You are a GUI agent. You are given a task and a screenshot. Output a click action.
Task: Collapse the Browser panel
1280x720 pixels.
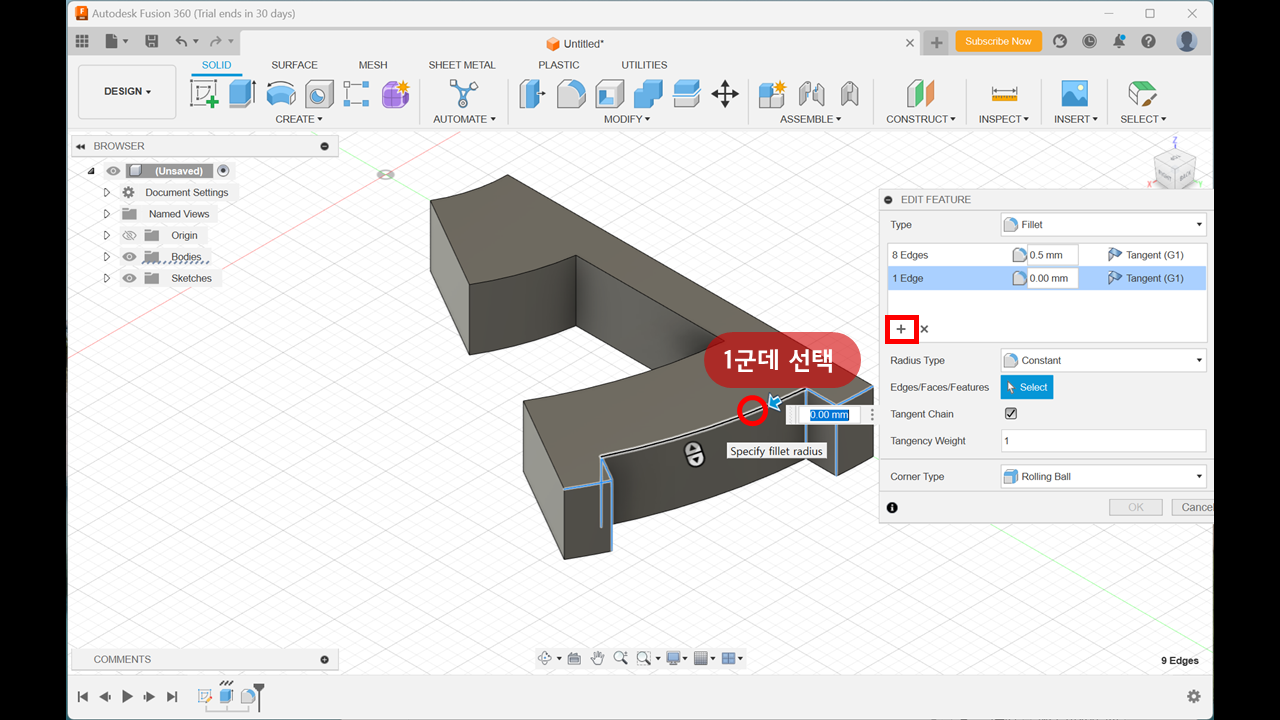80,146
